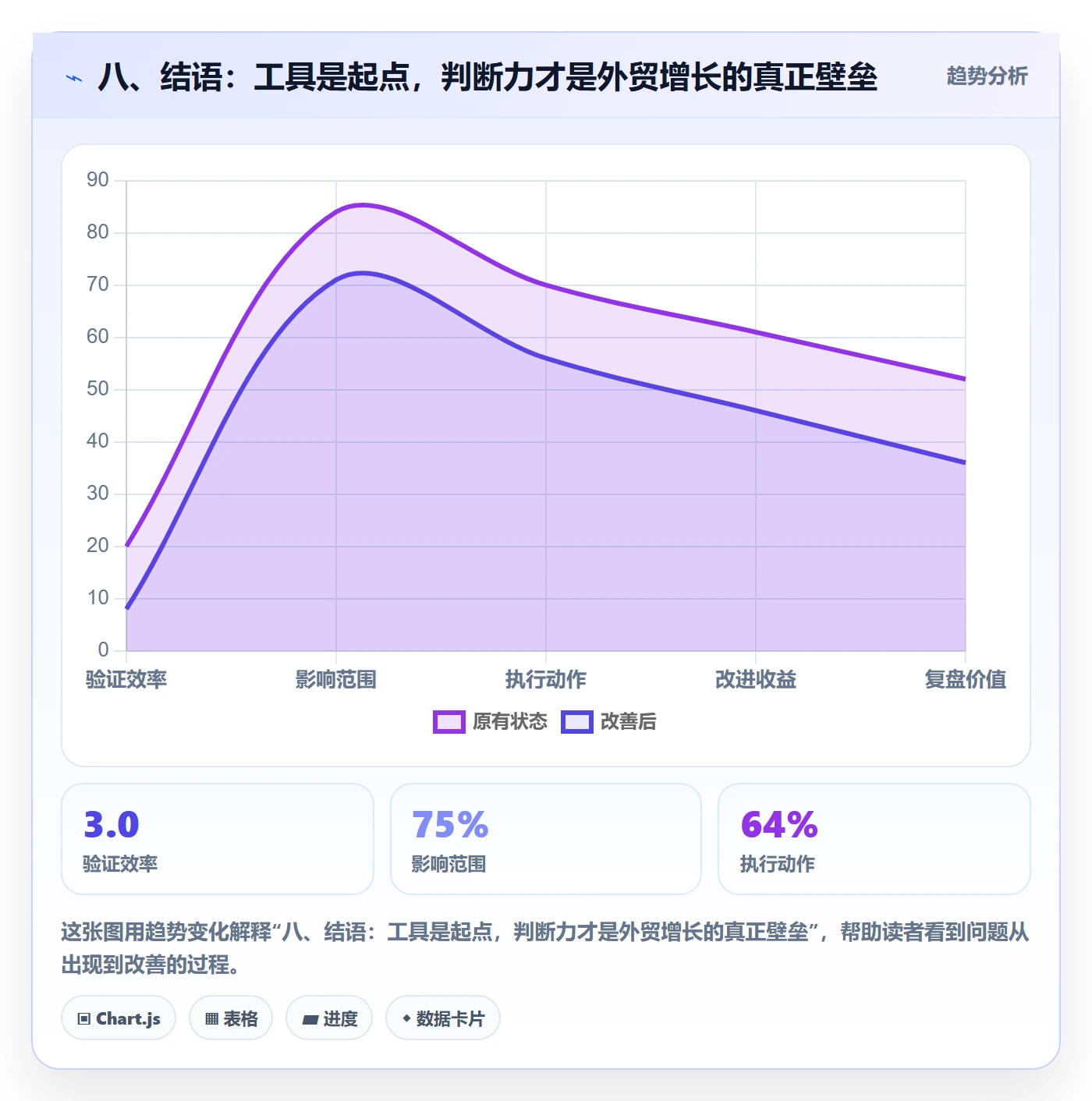This screenshot has height=1101, width=1092.
Task: Click the 64% 执行动作 stat card
Action: coord(874,839)
